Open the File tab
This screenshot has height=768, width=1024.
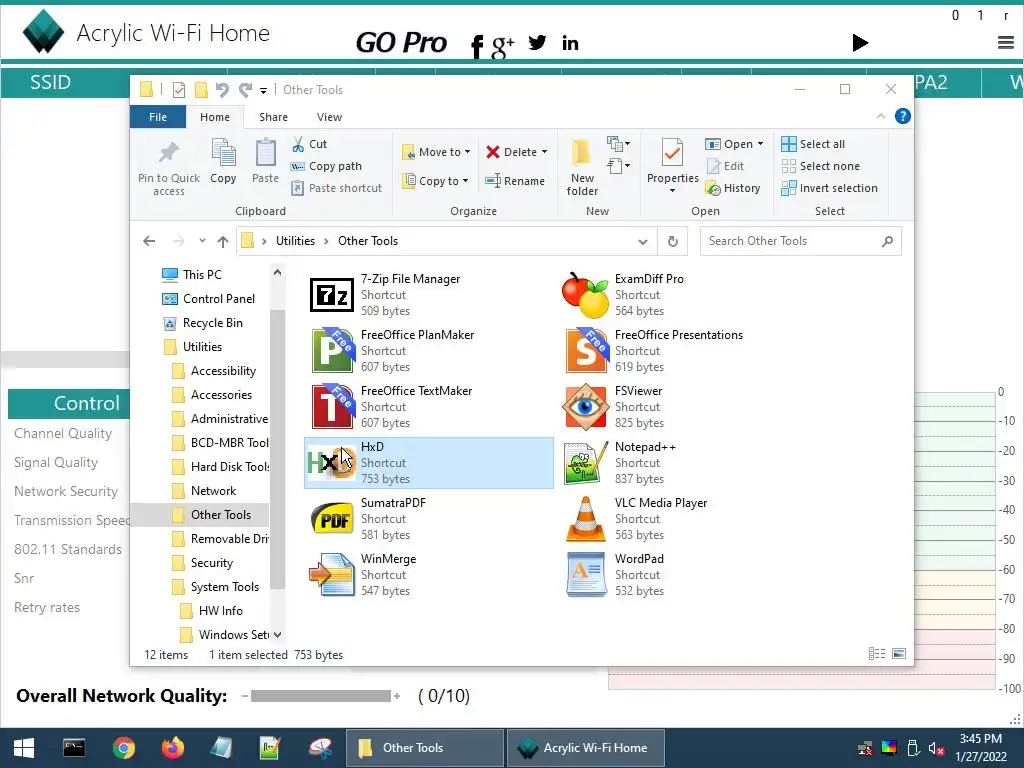click(x=158, y=117)
